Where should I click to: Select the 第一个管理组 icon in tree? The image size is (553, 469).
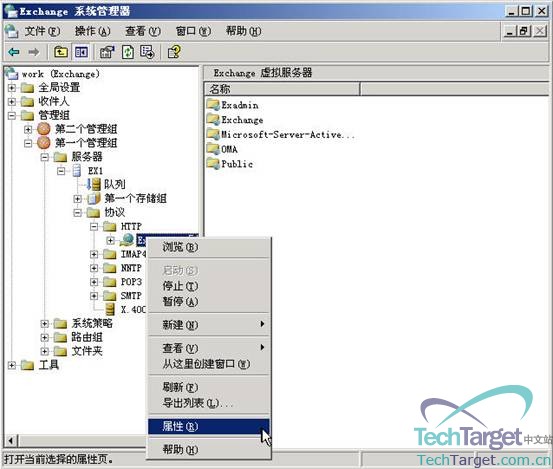pos(44,143)
